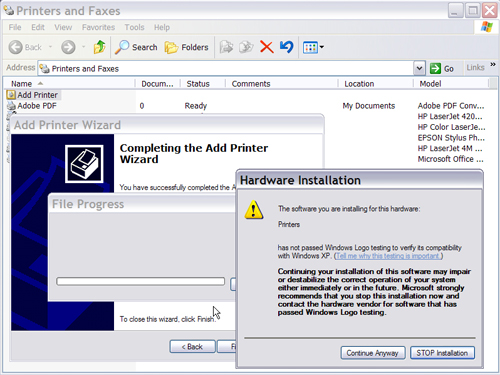Click STOP Installation button
The width and height of the screenshot is (500, 375).
(442, 353)
